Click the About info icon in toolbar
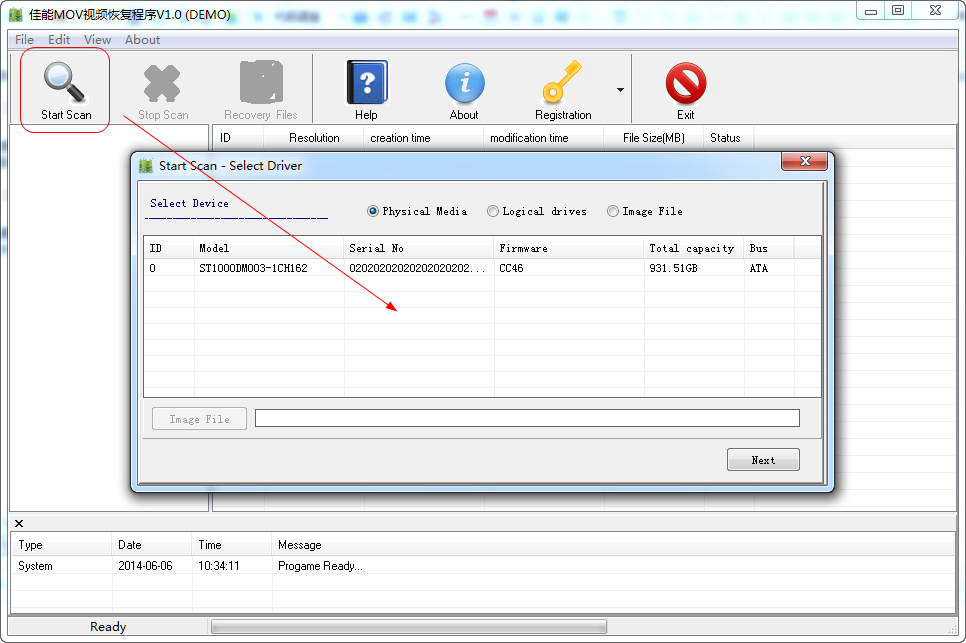 pos(465,83)
